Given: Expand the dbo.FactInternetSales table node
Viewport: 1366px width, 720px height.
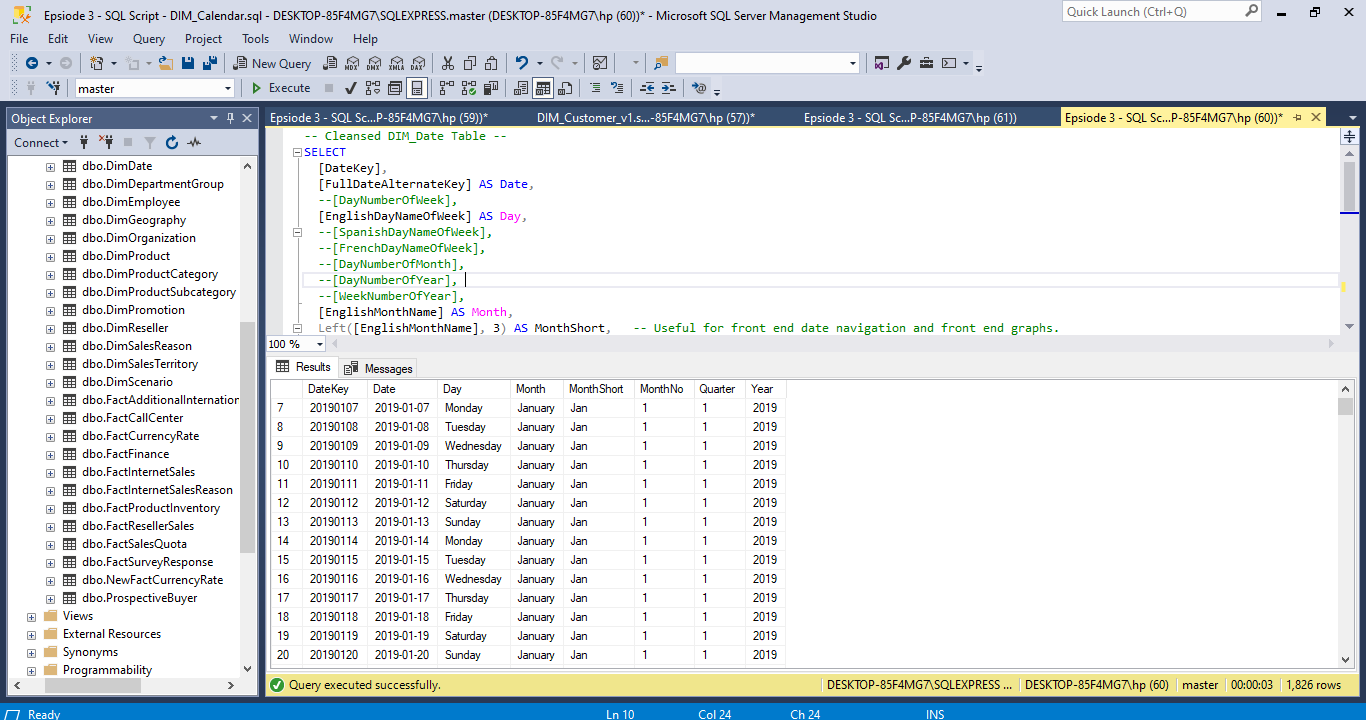Looking at the screenshot, I should [x=50, y=472].
